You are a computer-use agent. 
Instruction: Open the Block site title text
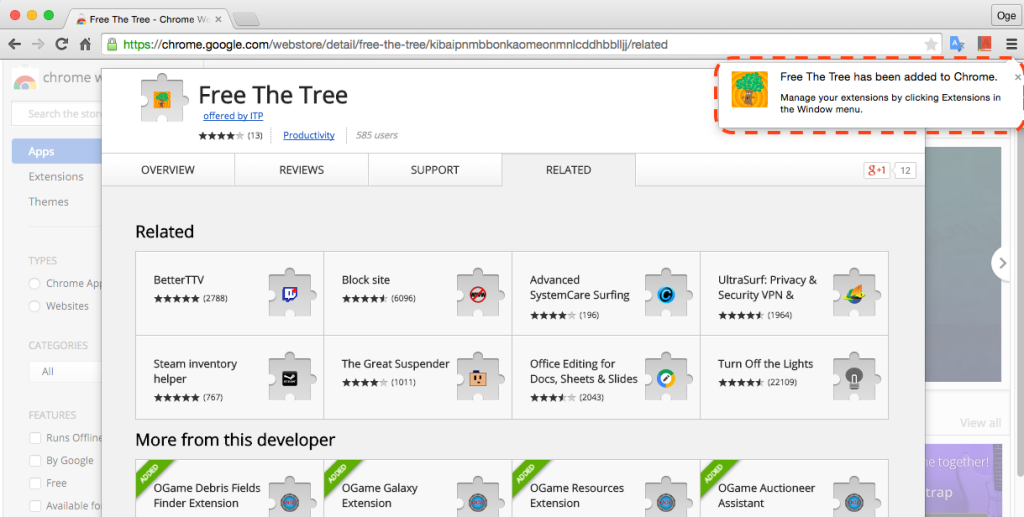click(366, 279)
